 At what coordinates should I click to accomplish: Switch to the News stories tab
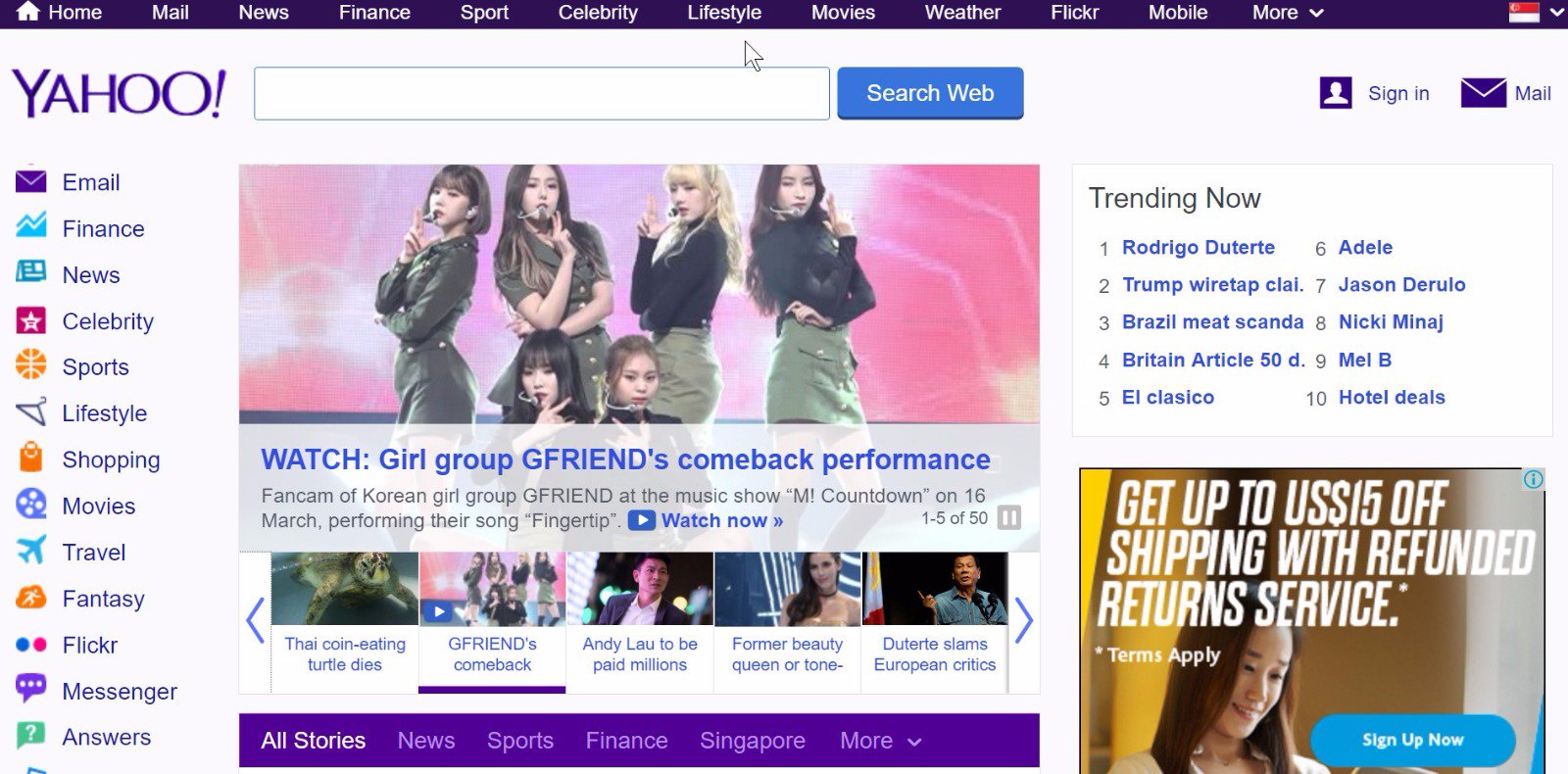426,741
